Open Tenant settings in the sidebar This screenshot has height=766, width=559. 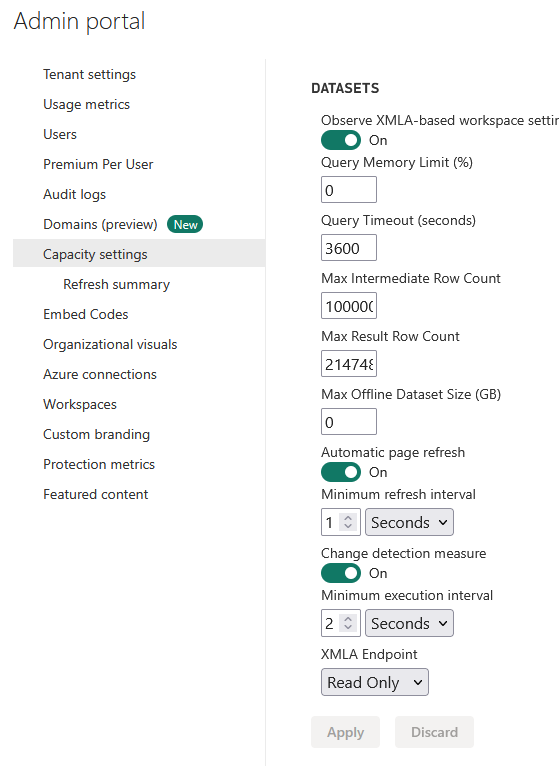[89, 74]
